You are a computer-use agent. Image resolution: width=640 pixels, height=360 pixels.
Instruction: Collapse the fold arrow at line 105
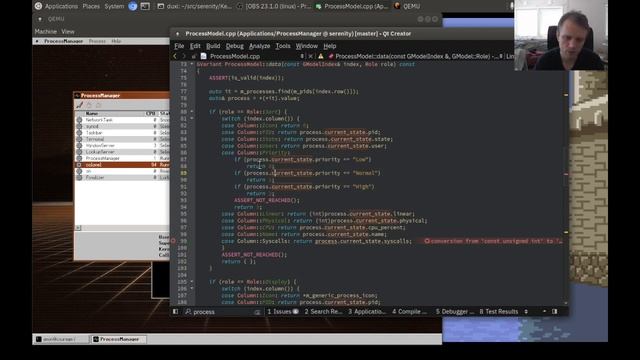pyautogui.click(x=192, y=282)
